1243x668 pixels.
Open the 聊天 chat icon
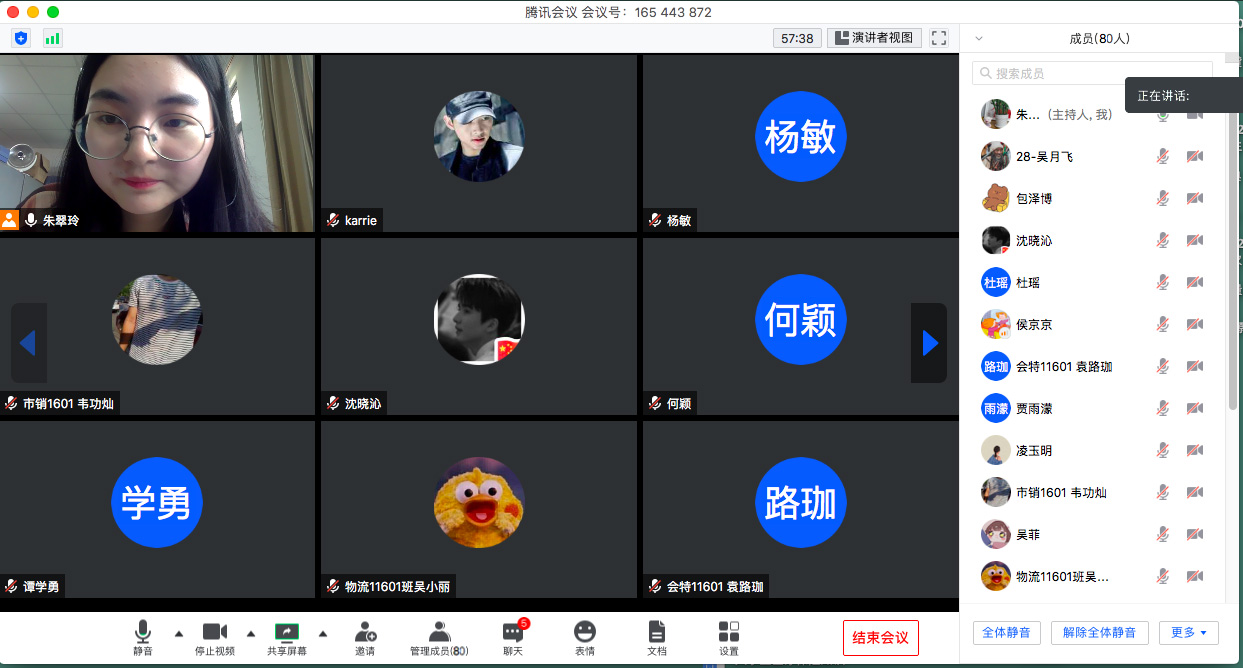tap(513, 632)
